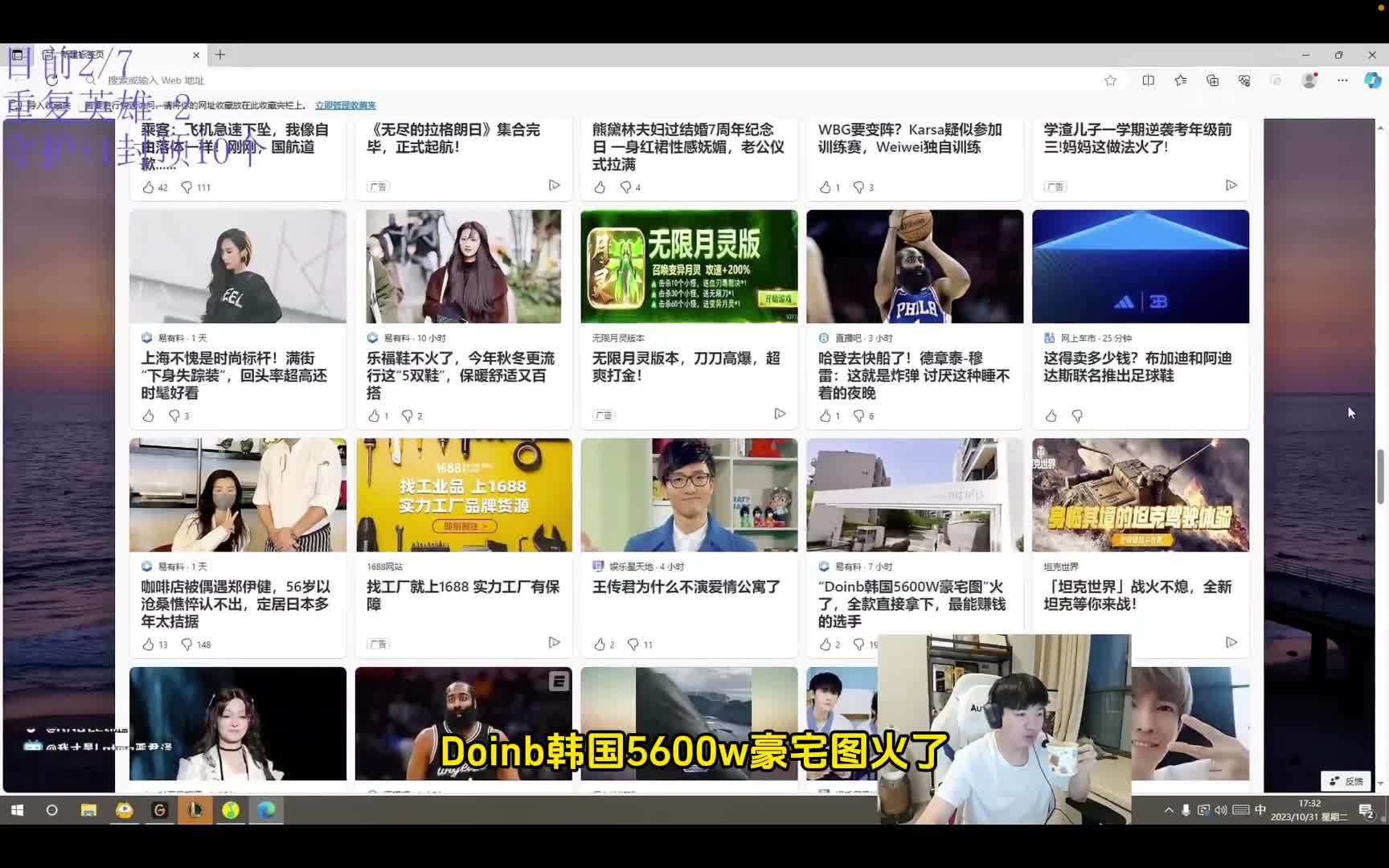Open ad options on 坦克世界 card
This screenshot has width=1389, height=868.
coord(1231,642)
